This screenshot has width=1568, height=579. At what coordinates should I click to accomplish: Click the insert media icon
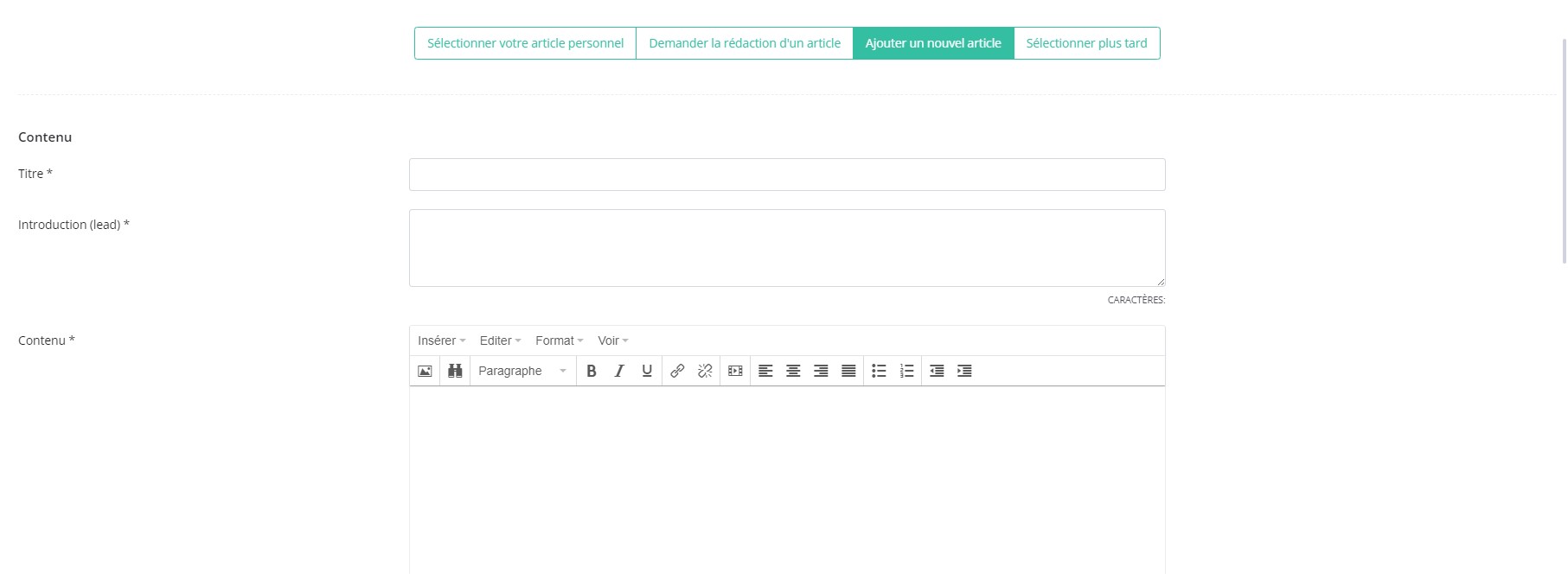click(x=735, y=371)
